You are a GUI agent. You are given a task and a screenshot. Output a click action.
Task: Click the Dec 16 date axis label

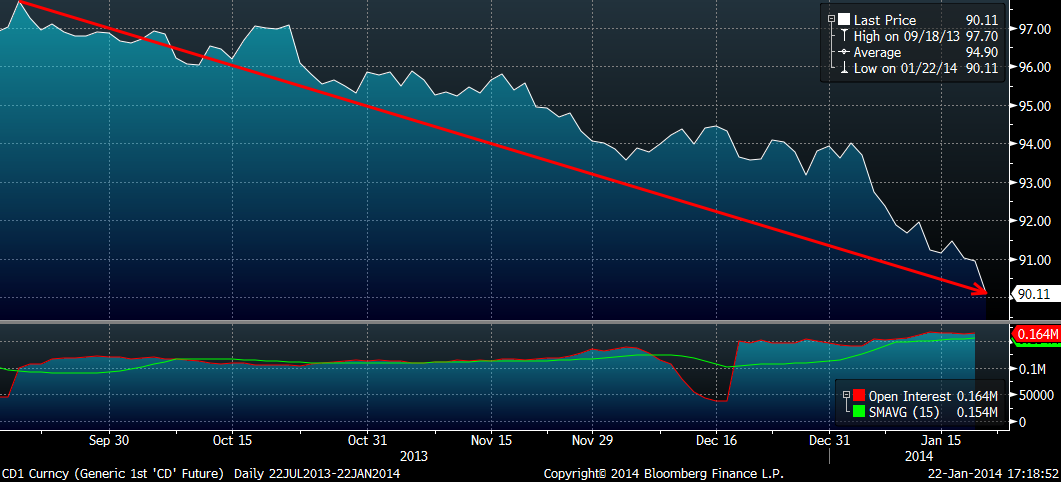(x=717, y=440)
